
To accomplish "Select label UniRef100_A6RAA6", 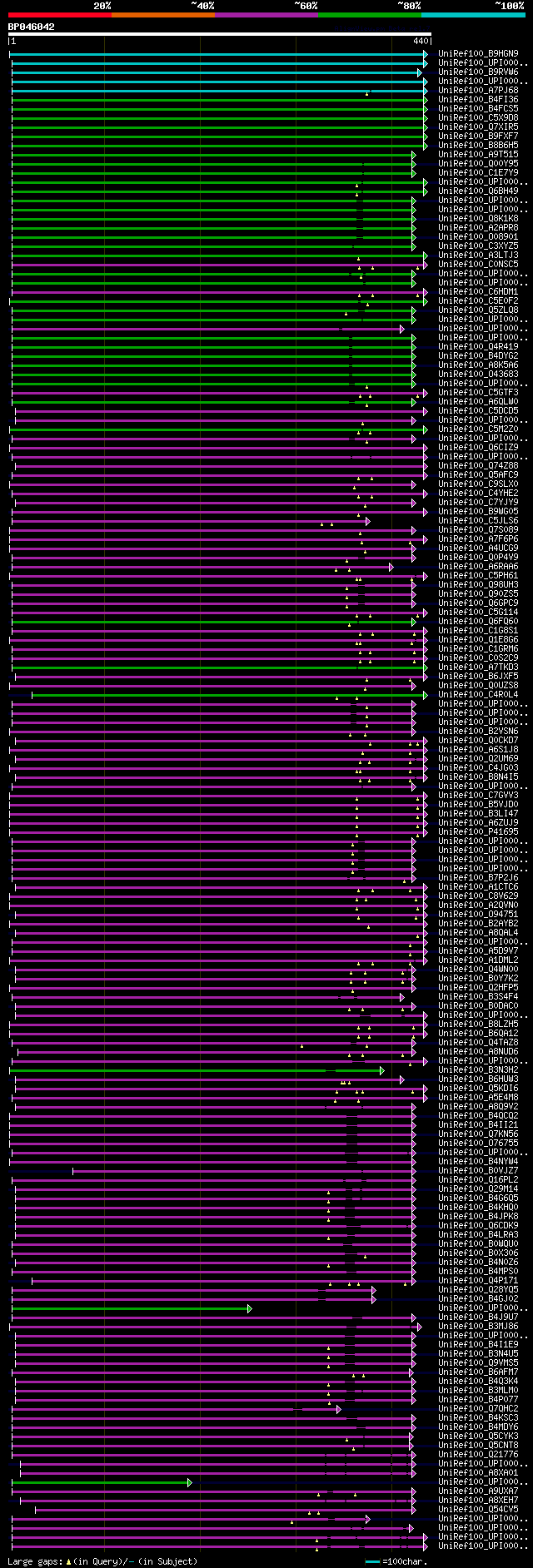I will (x=479, y=567).
